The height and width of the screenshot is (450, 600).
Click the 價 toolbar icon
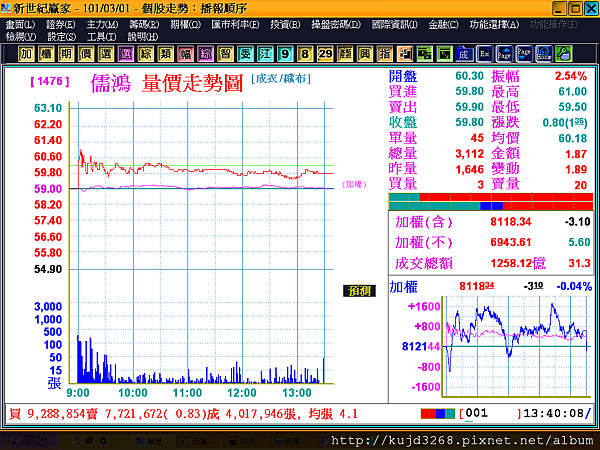click(86, 54)
